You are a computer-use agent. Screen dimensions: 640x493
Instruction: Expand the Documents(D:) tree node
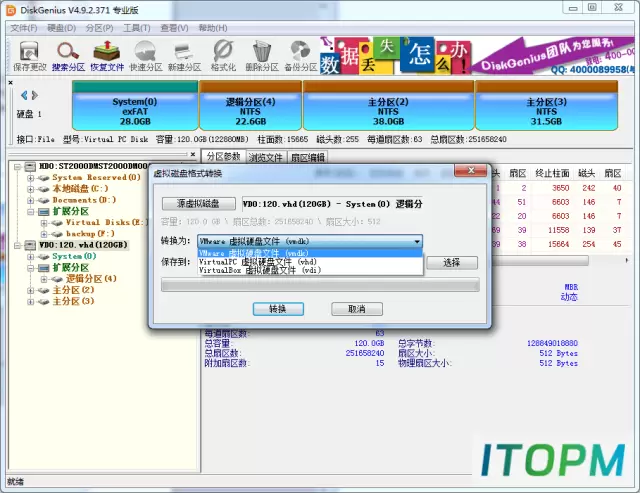pyautogui.click(x=30, y=200)
